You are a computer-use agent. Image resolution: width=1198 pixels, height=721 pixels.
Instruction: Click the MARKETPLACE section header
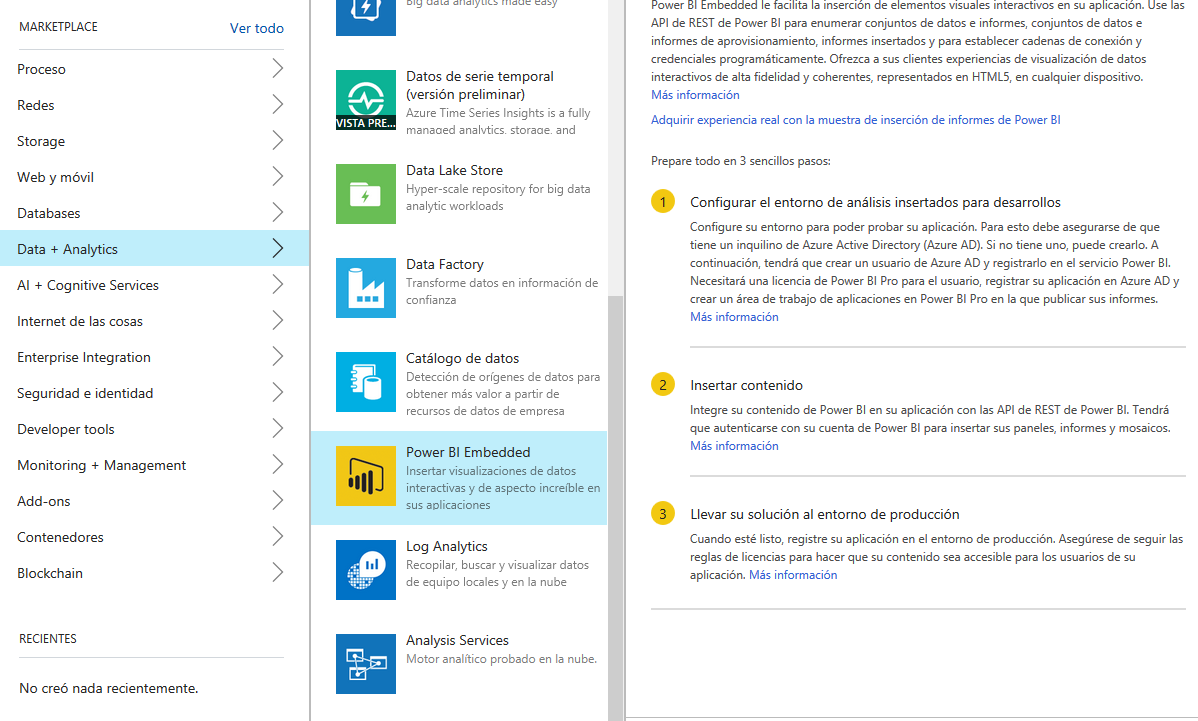point(58,27)
